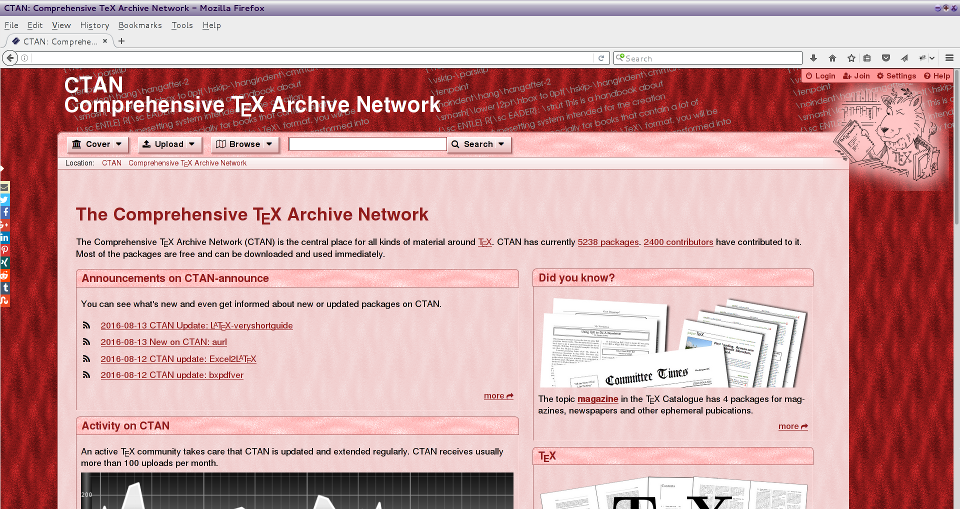This screenshot has width=960, height=509.
Task: Save the page to Pocket
Action: (885, 58)
